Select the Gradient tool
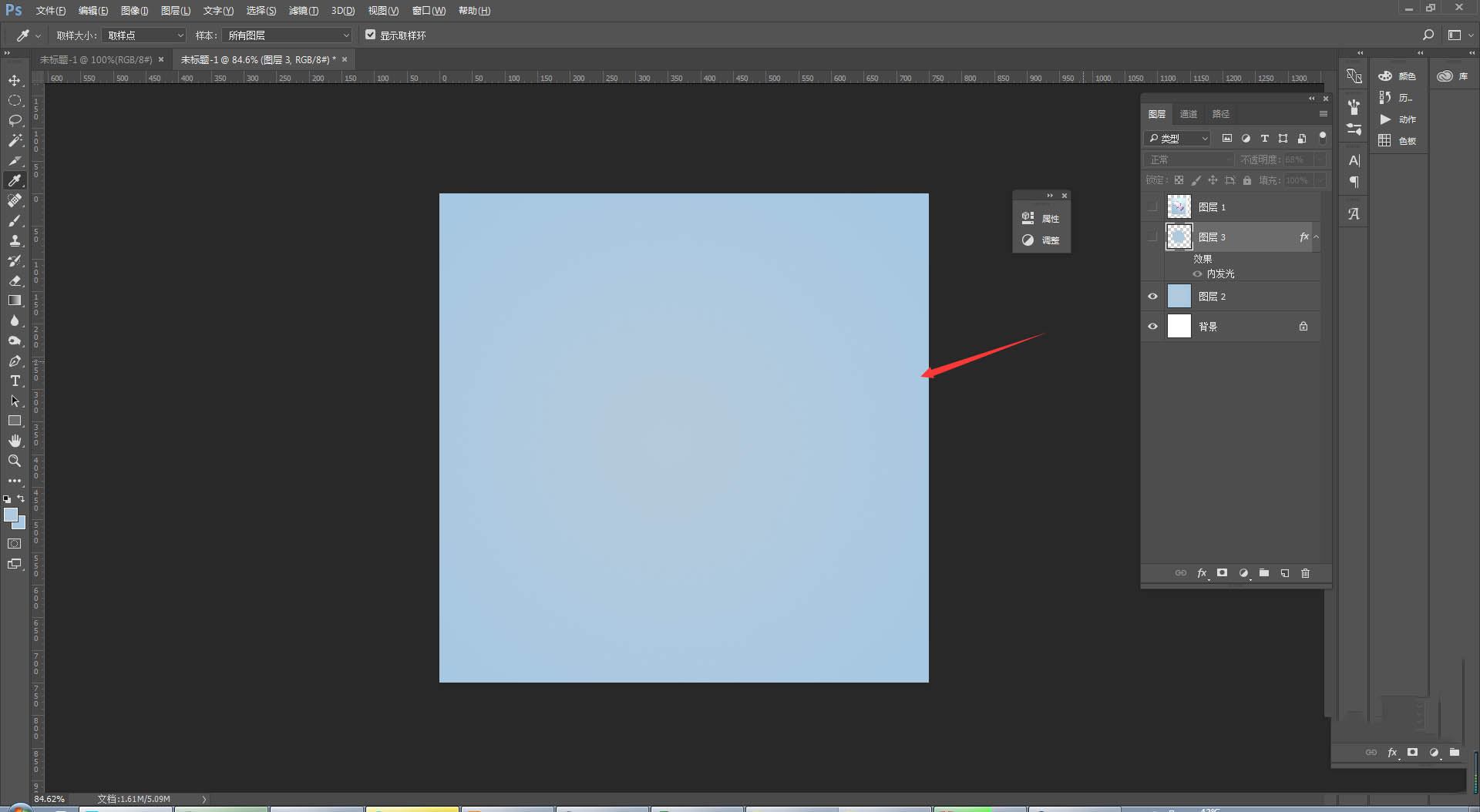Screen dimensions: 1480x812 coord(15,300)
